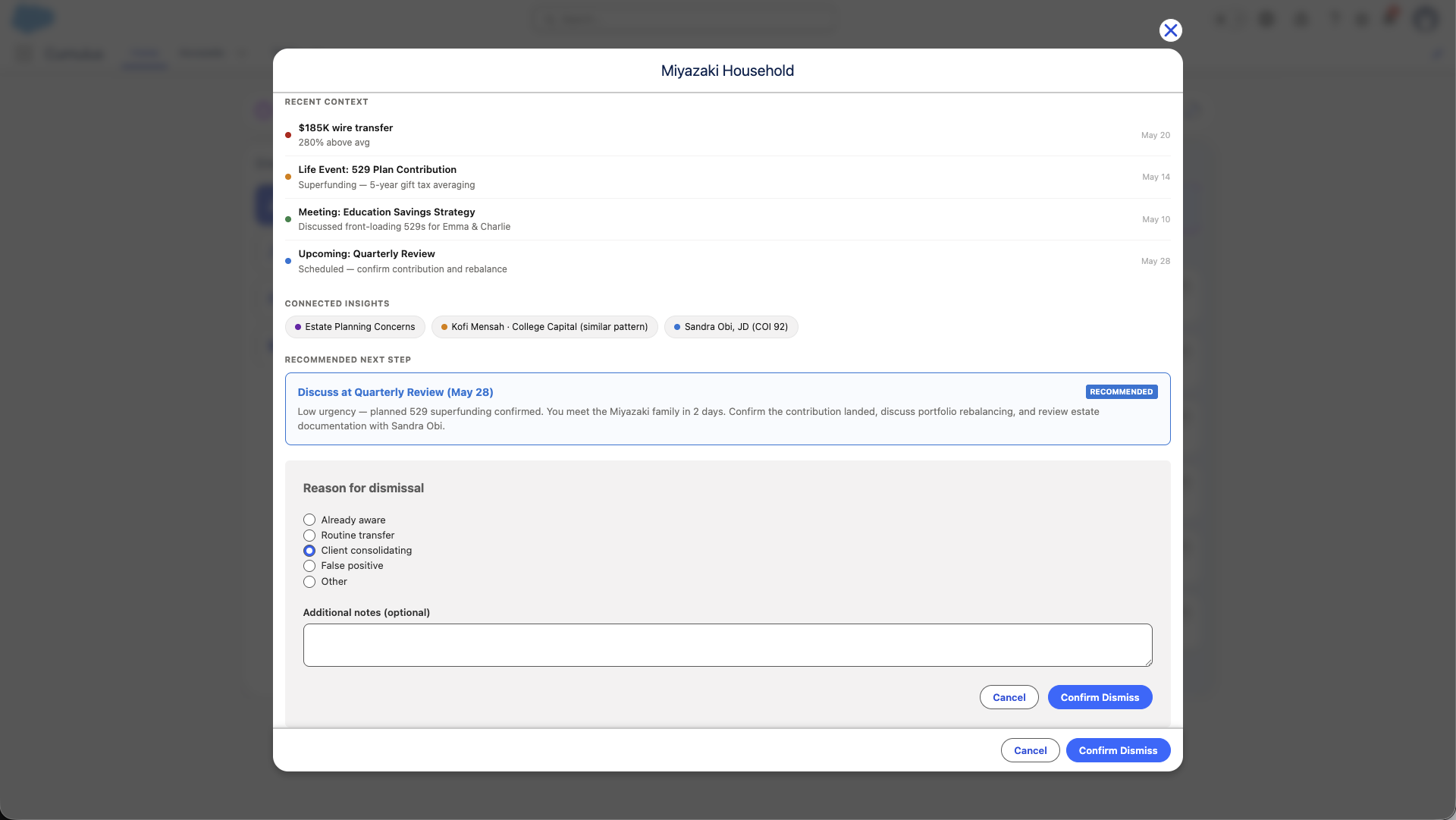Click Confirm Dismiss inside the dismissal form
The image size is (1456, 820).
tap(1100, 697)
